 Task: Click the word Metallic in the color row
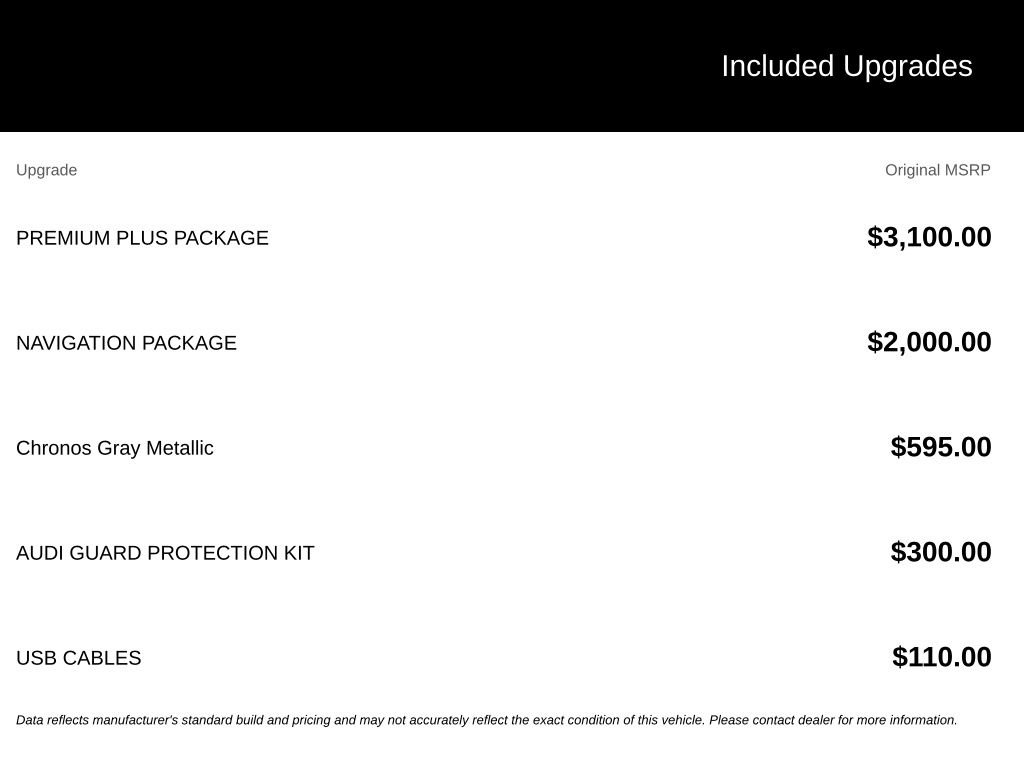(180, 448)
